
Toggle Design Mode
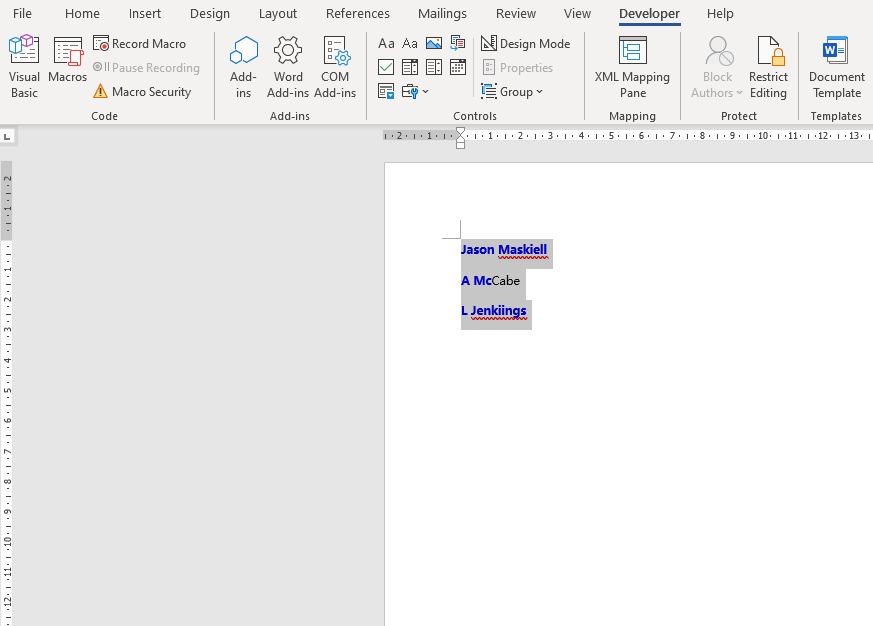[x=526, y=43]
